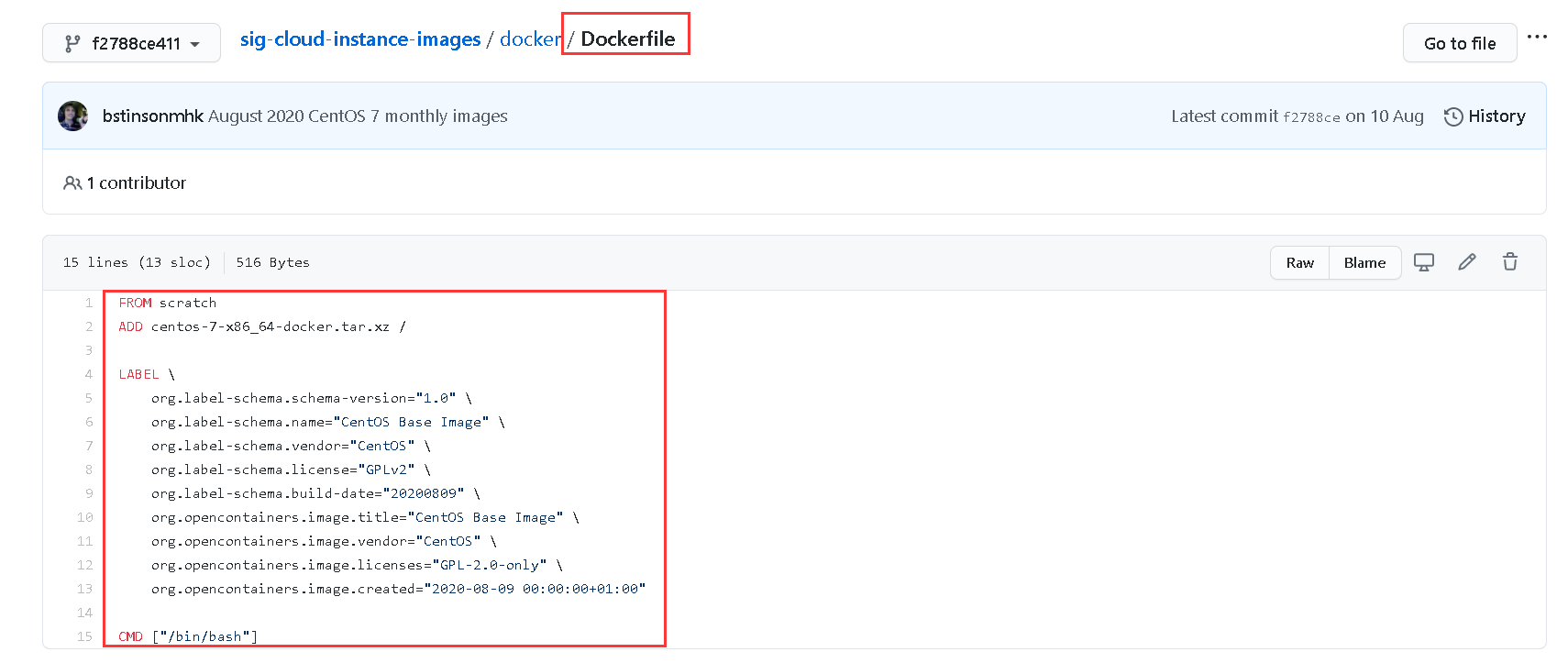
Task: Open the Raw file view
Action: [1299, 263]
